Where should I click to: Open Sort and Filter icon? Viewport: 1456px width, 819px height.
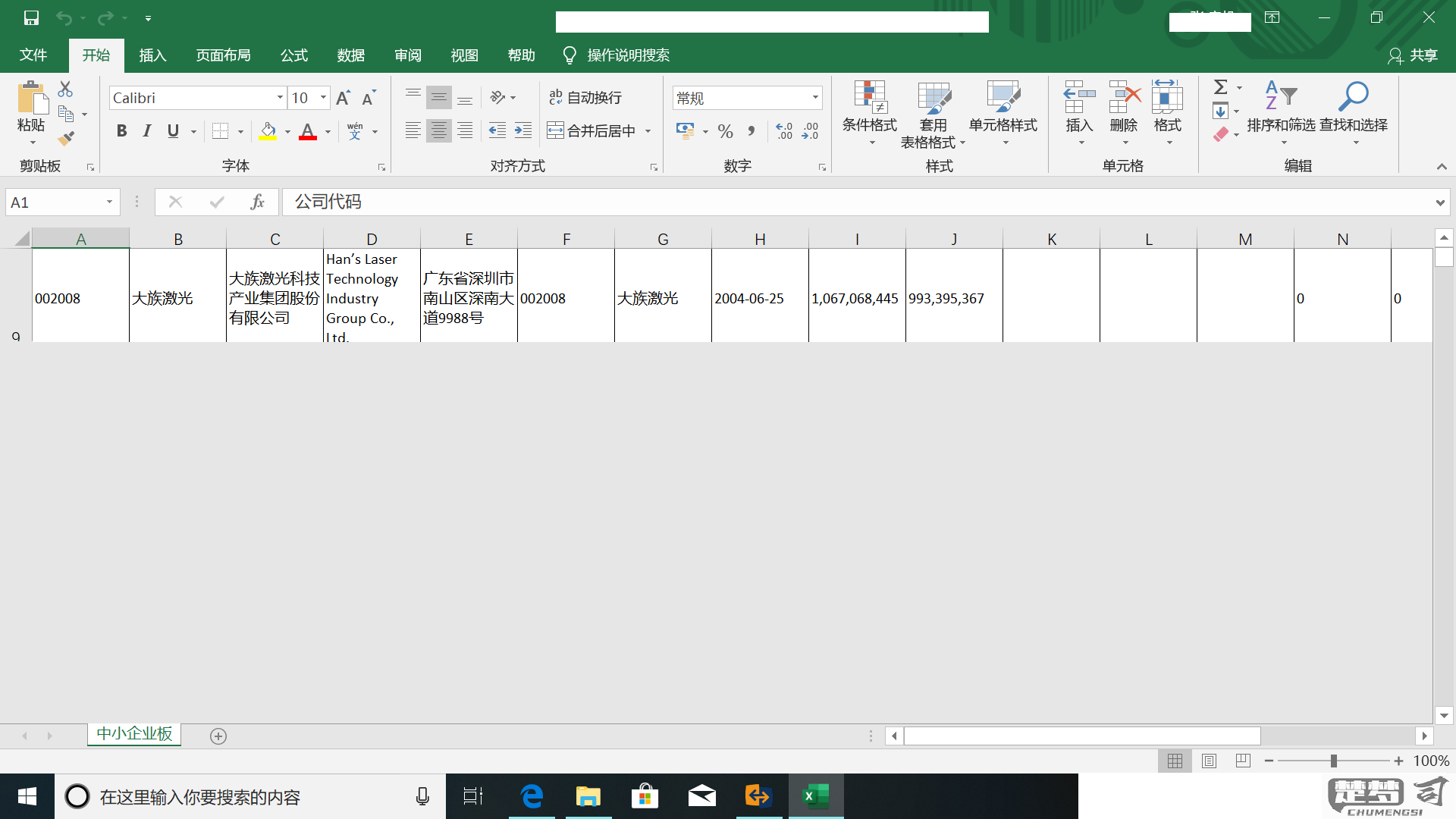tap(1281, 96)
